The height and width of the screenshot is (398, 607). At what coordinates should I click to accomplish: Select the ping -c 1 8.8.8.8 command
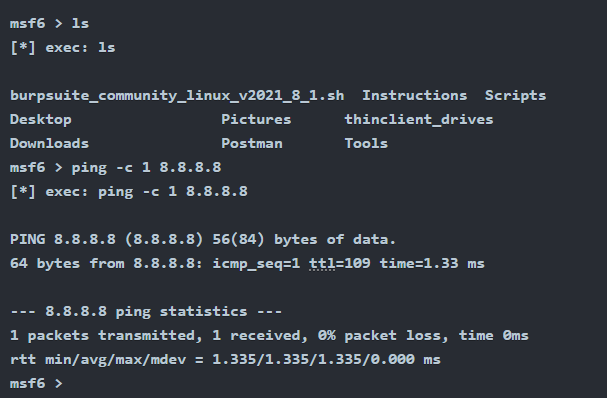[x=146, y=168]
